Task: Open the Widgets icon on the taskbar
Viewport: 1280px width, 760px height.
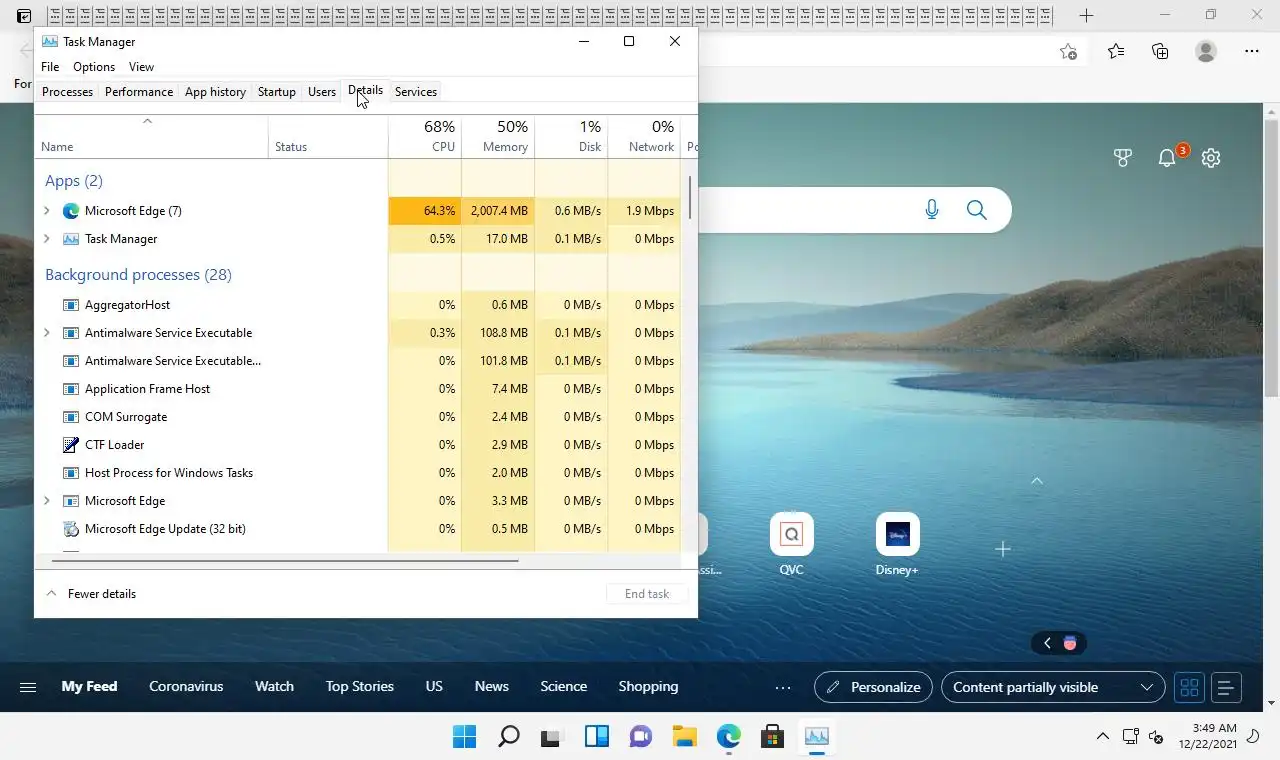Action: pyautogui.click(x=597, y=737)
